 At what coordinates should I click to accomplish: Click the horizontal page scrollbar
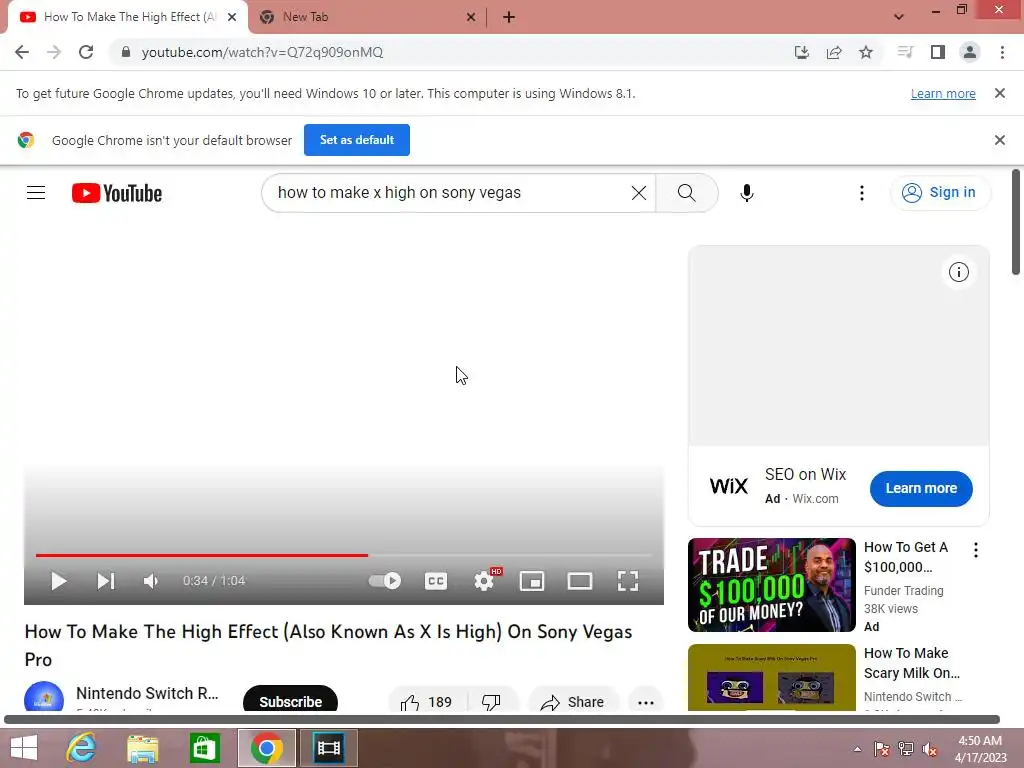pyautogui.click(x=502, y=719)
